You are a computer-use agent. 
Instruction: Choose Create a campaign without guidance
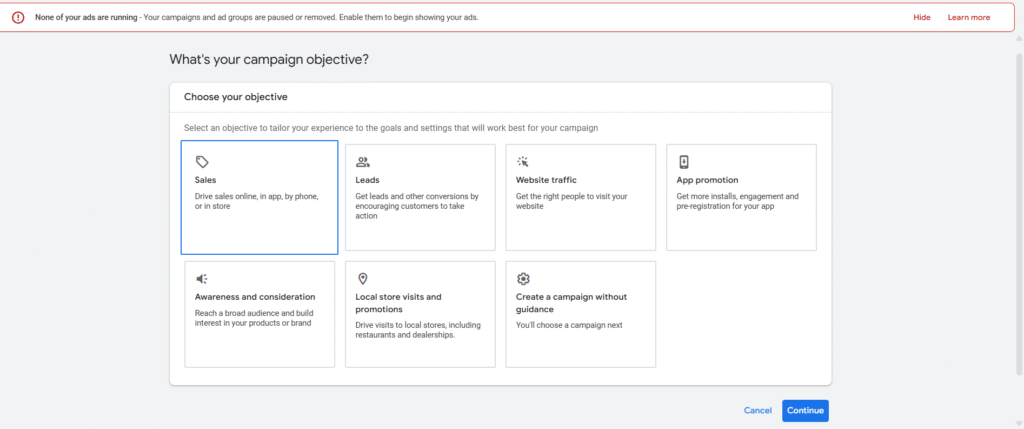click(x=581, y=314)
